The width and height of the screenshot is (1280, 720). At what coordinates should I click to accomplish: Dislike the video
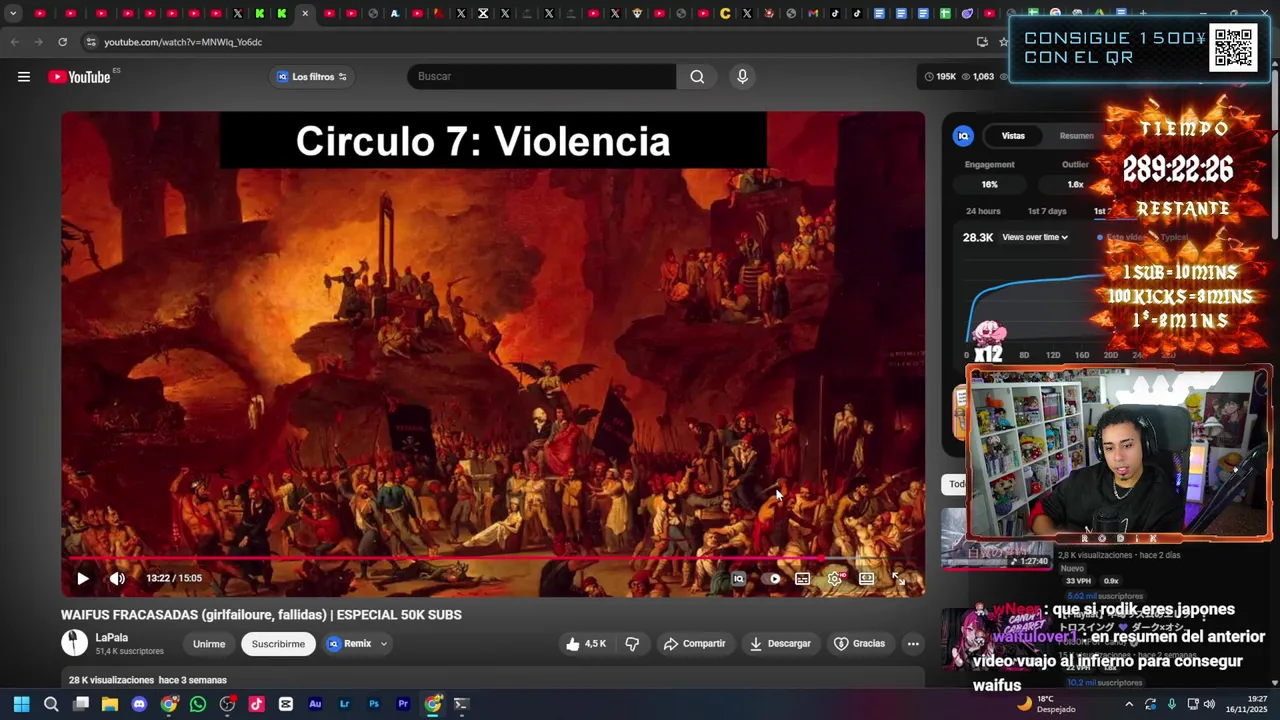click(632, 644)
